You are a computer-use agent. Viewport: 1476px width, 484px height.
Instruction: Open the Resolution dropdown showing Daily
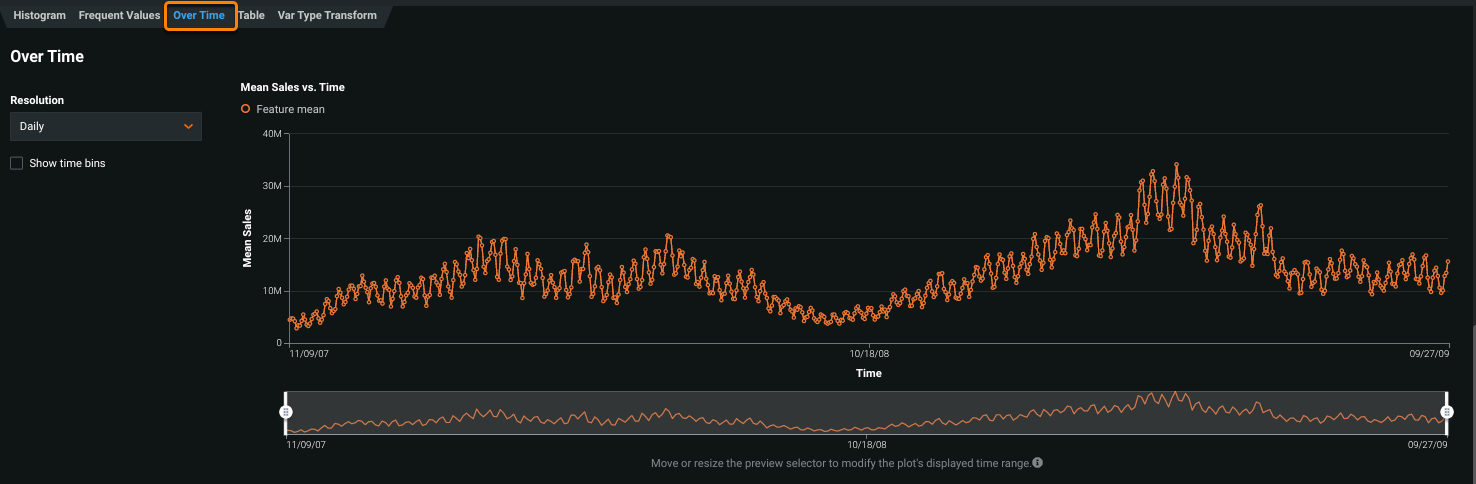[x=105, y=127]
